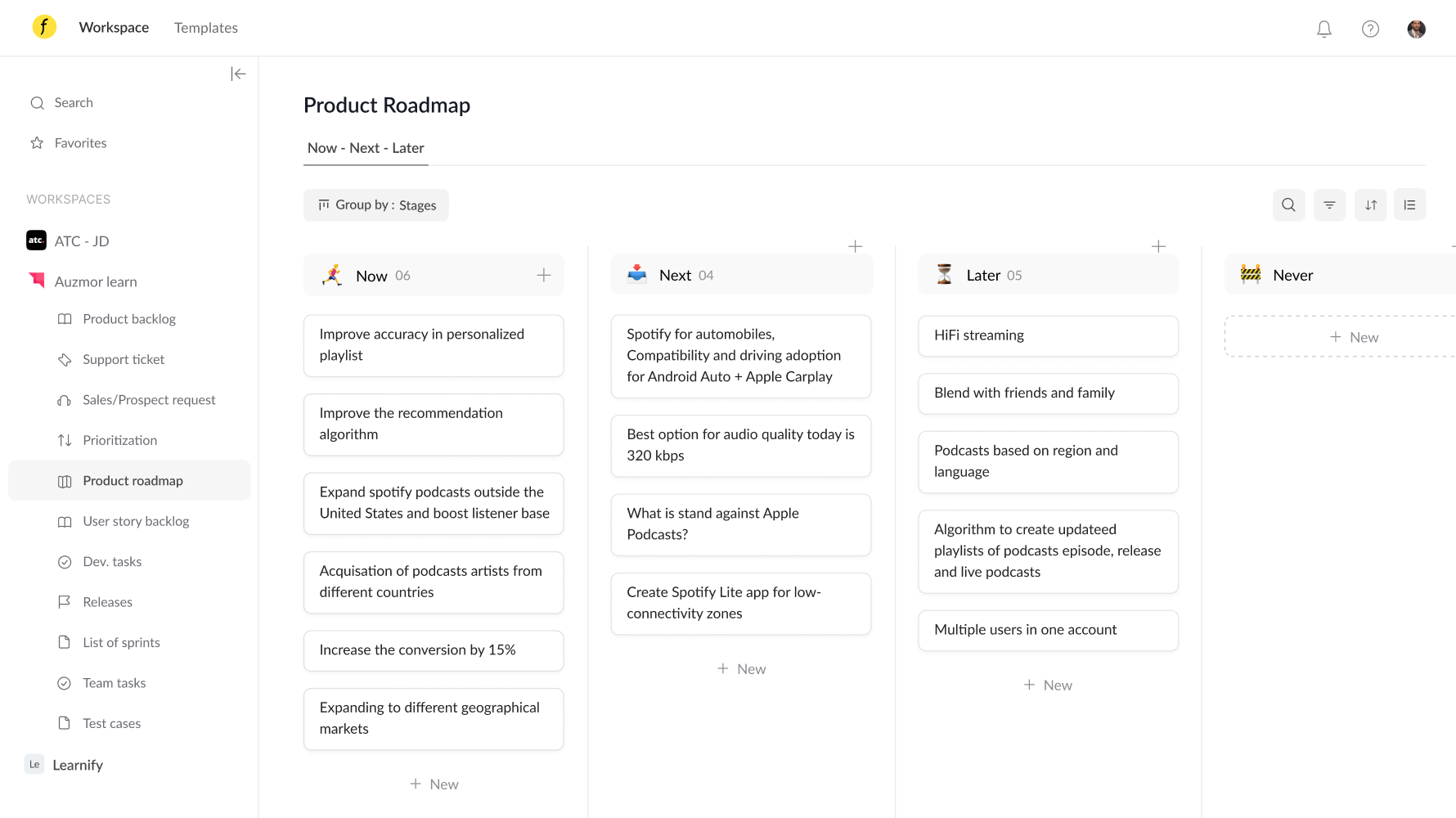Open the list layout options icon
This screenshot has width=1456, height=818.
pos(1409,205)
